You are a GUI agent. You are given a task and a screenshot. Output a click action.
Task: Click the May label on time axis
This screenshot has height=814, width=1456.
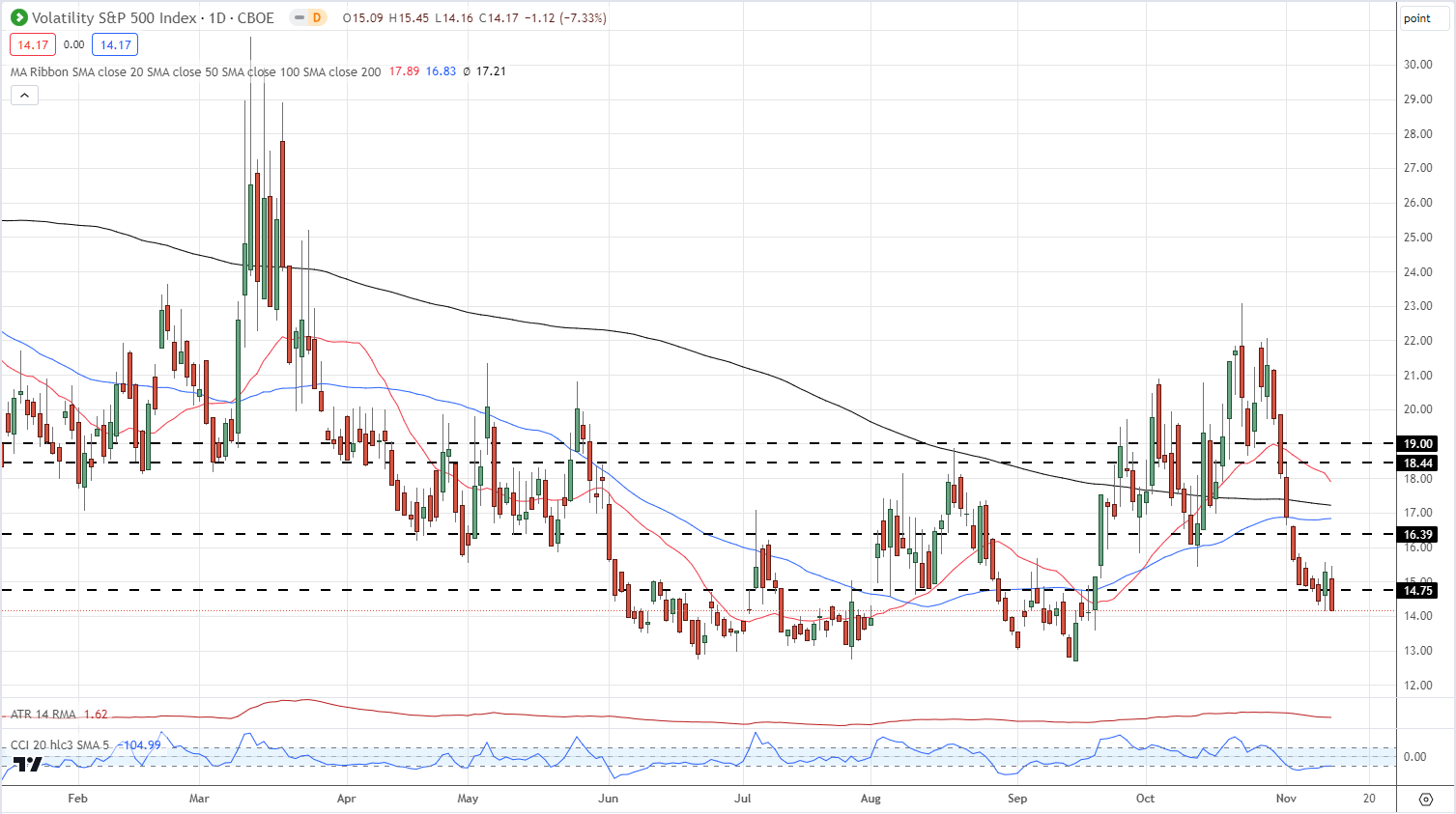468,799
